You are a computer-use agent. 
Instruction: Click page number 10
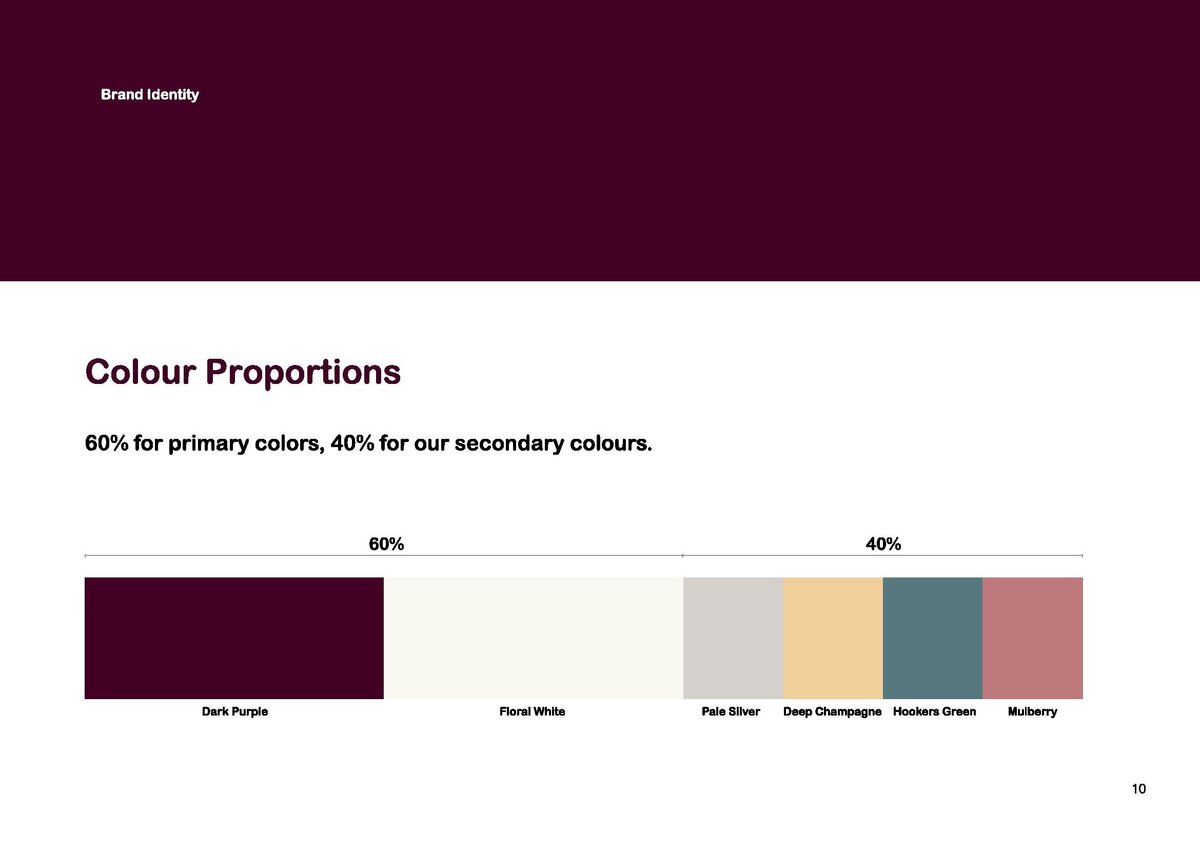[1139, 789]
